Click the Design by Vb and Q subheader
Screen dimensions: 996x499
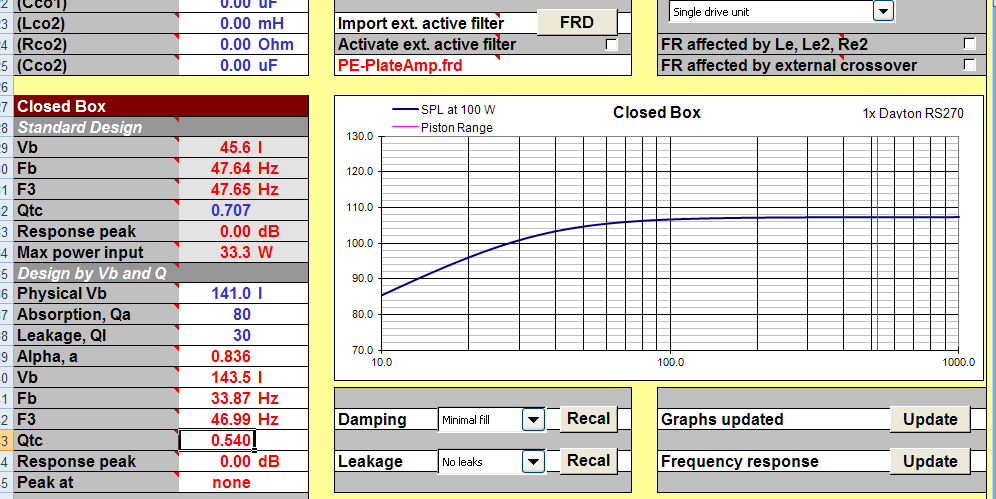(161, 273)
